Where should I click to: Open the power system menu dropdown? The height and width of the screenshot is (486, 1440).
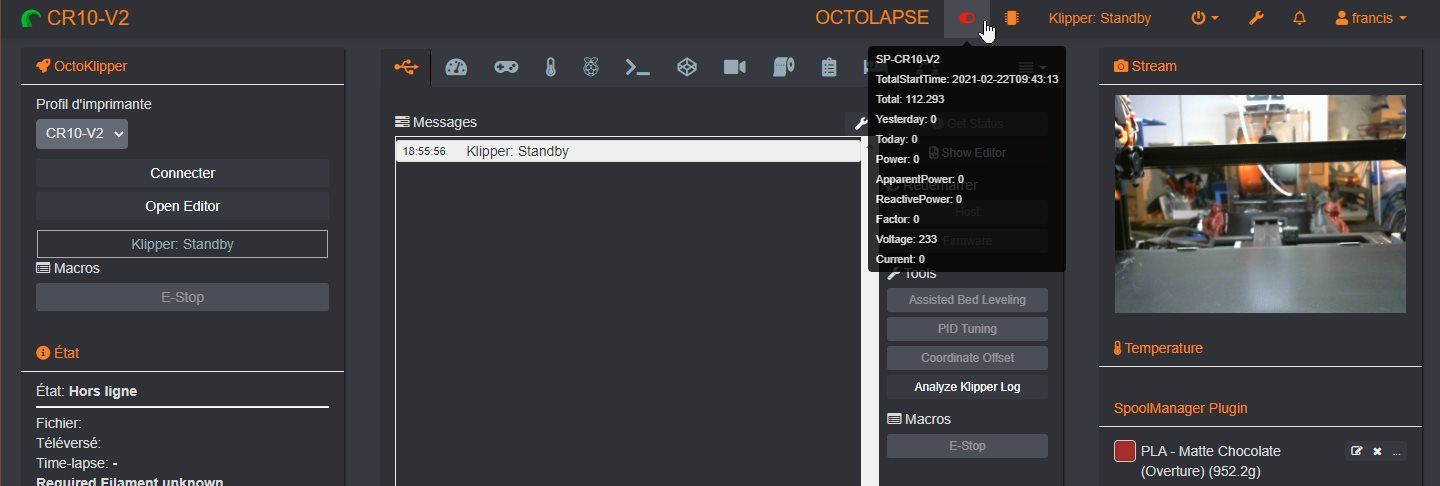pos(1205,18)
